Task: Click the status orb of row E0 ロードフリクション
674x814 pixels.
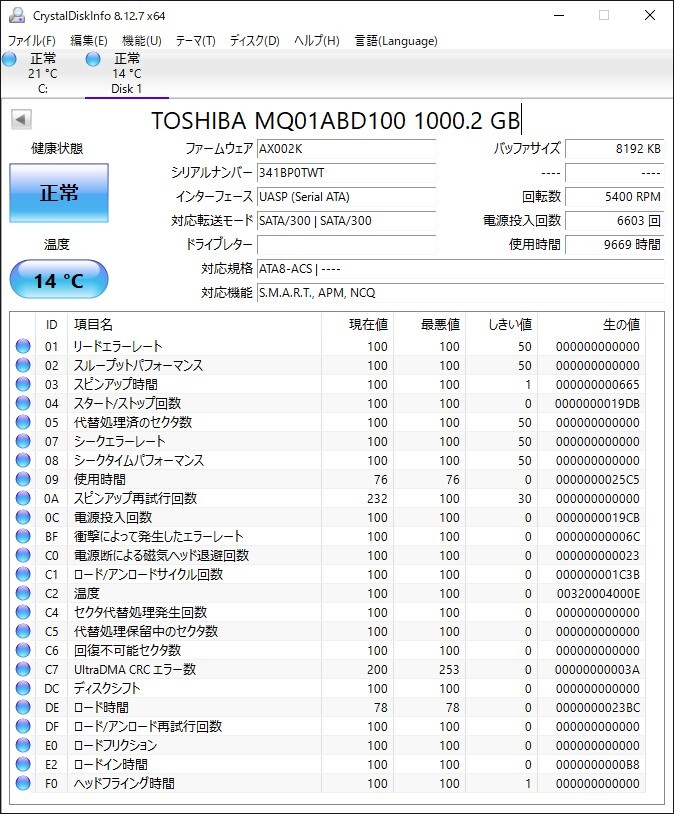Action: [x=23, y=745]
